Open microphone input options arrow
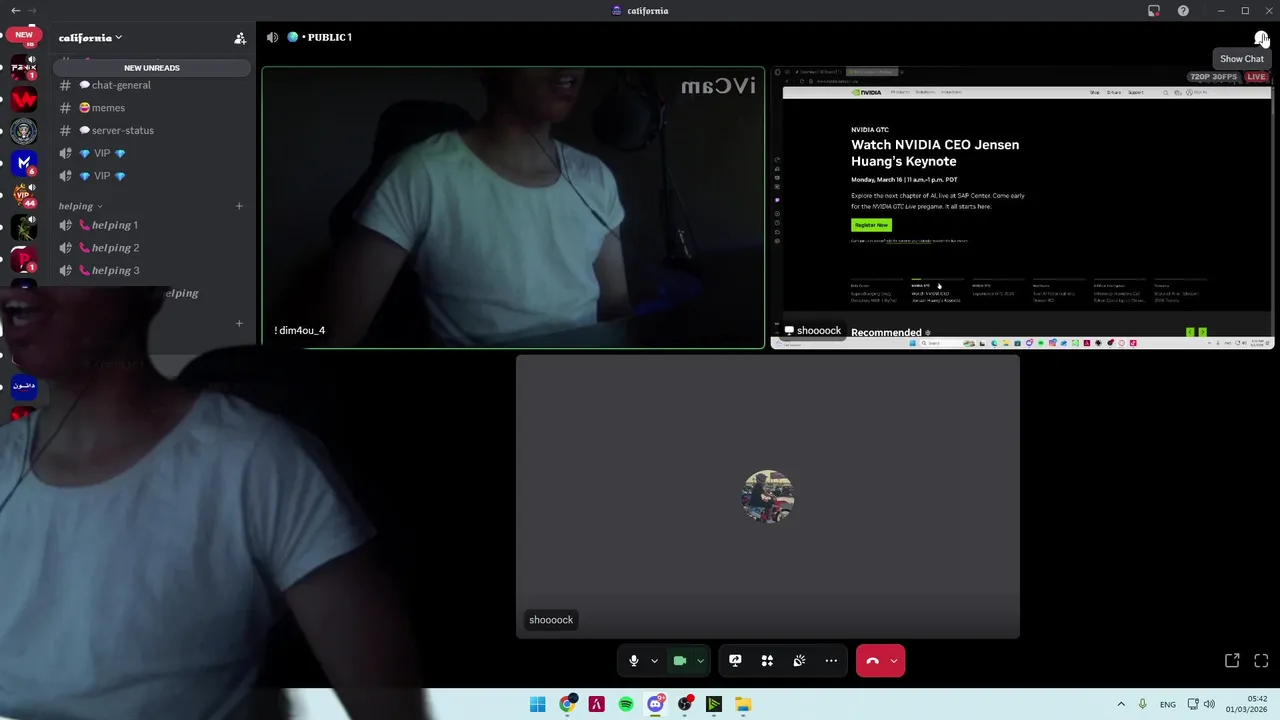Viewport: 1280px width, 720px height. tap(654, 661)
